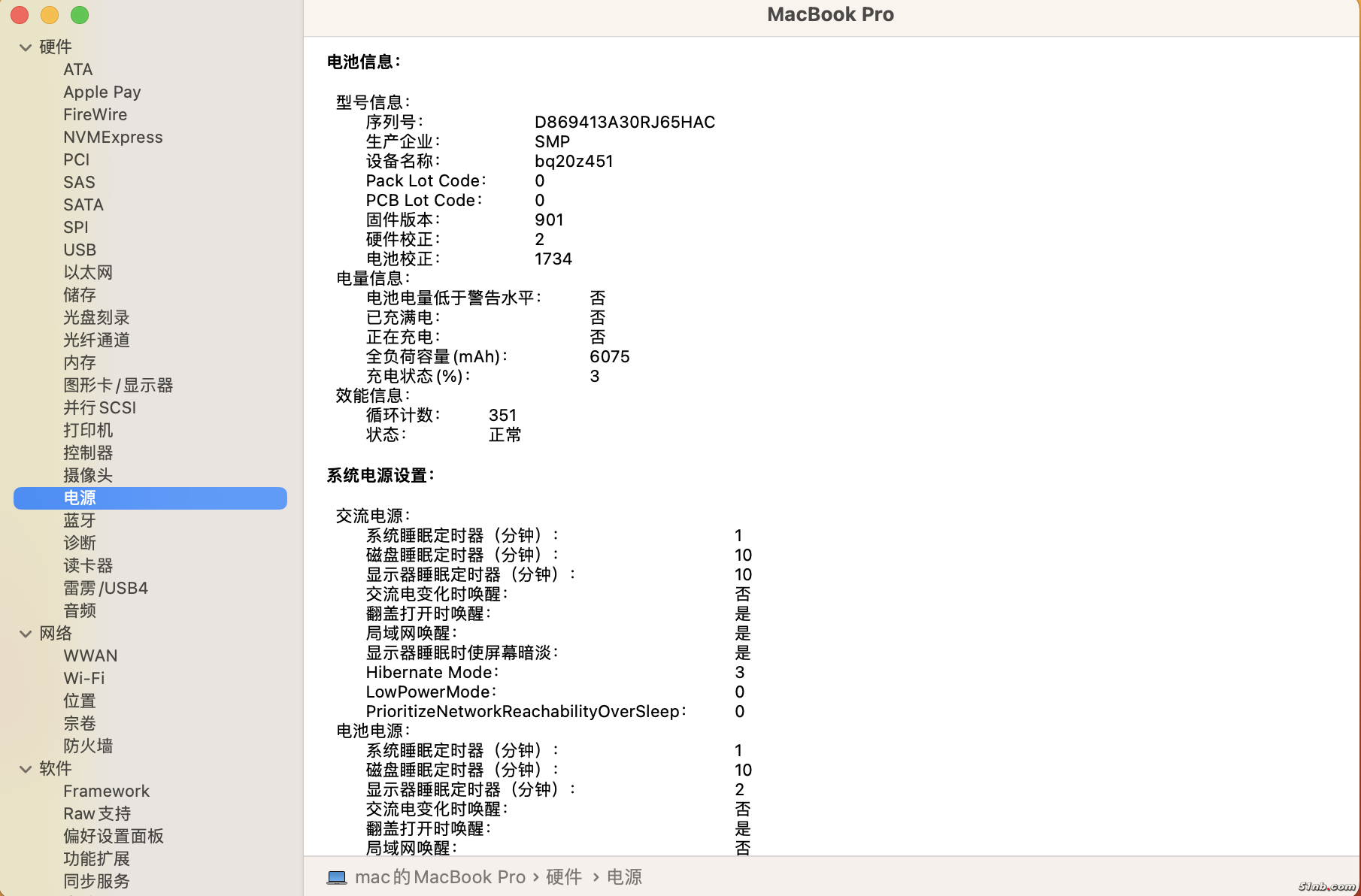Viewport: 1361px width, 896px height.
Task: Click the yellow minimize window button
Action: click(50, 15)
